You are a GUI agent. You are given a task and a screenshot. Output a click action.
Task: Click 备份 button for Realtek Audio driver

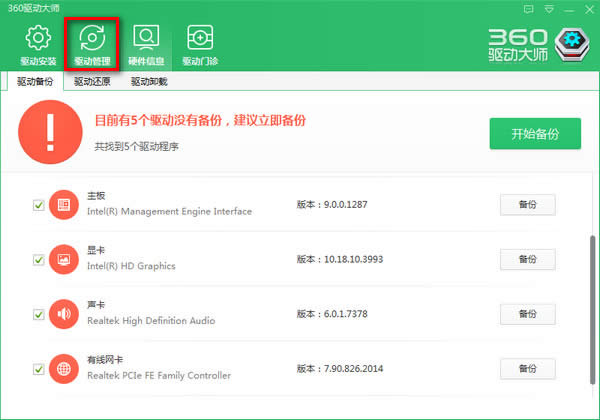click(528, 314)
